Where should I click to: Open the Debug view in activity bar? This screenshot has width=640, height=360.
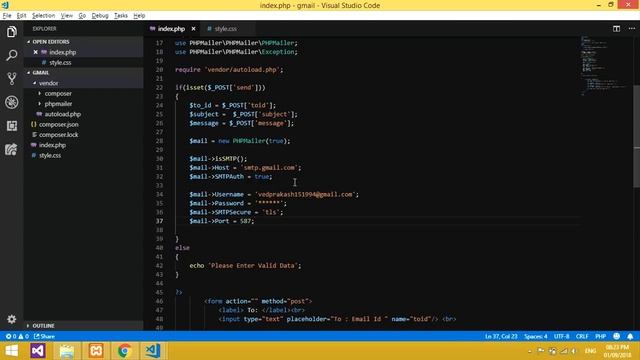coord(11,102)
